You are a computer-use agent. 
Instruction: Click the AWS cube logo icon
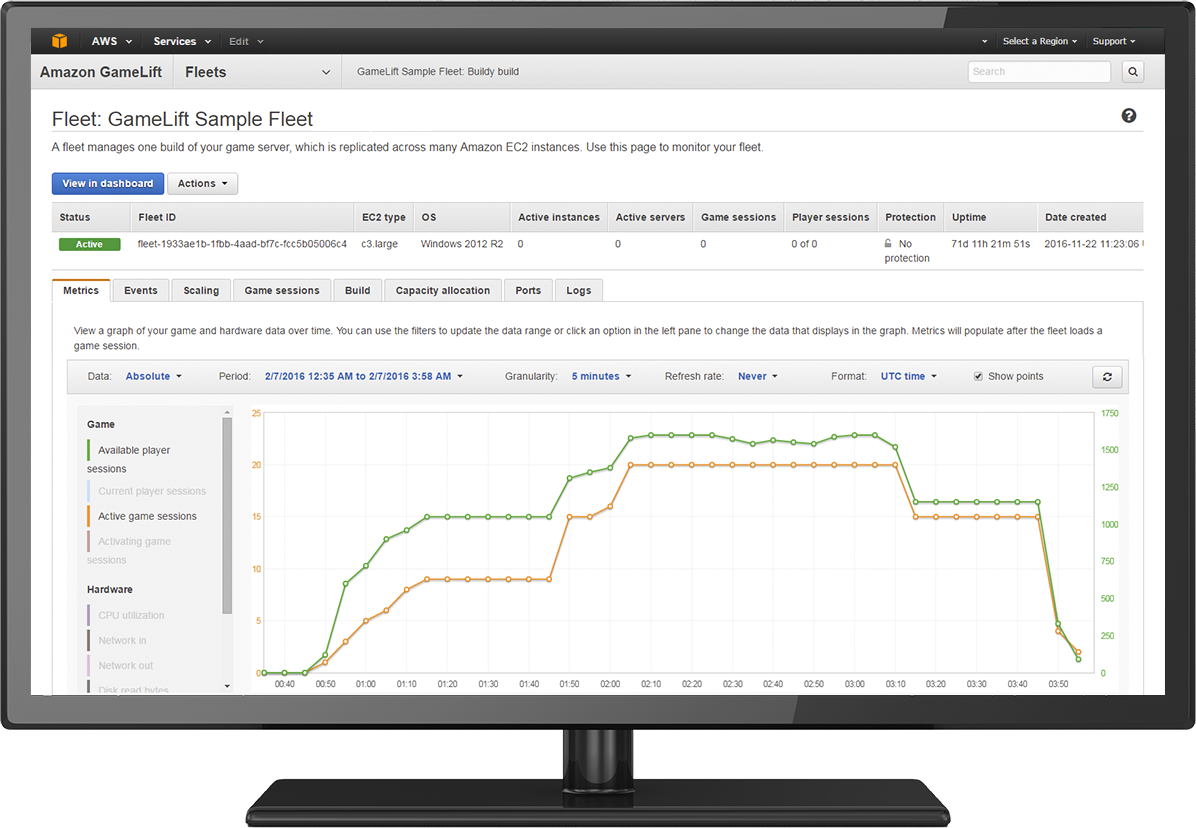pyautogui.click(x=59, y=40)
